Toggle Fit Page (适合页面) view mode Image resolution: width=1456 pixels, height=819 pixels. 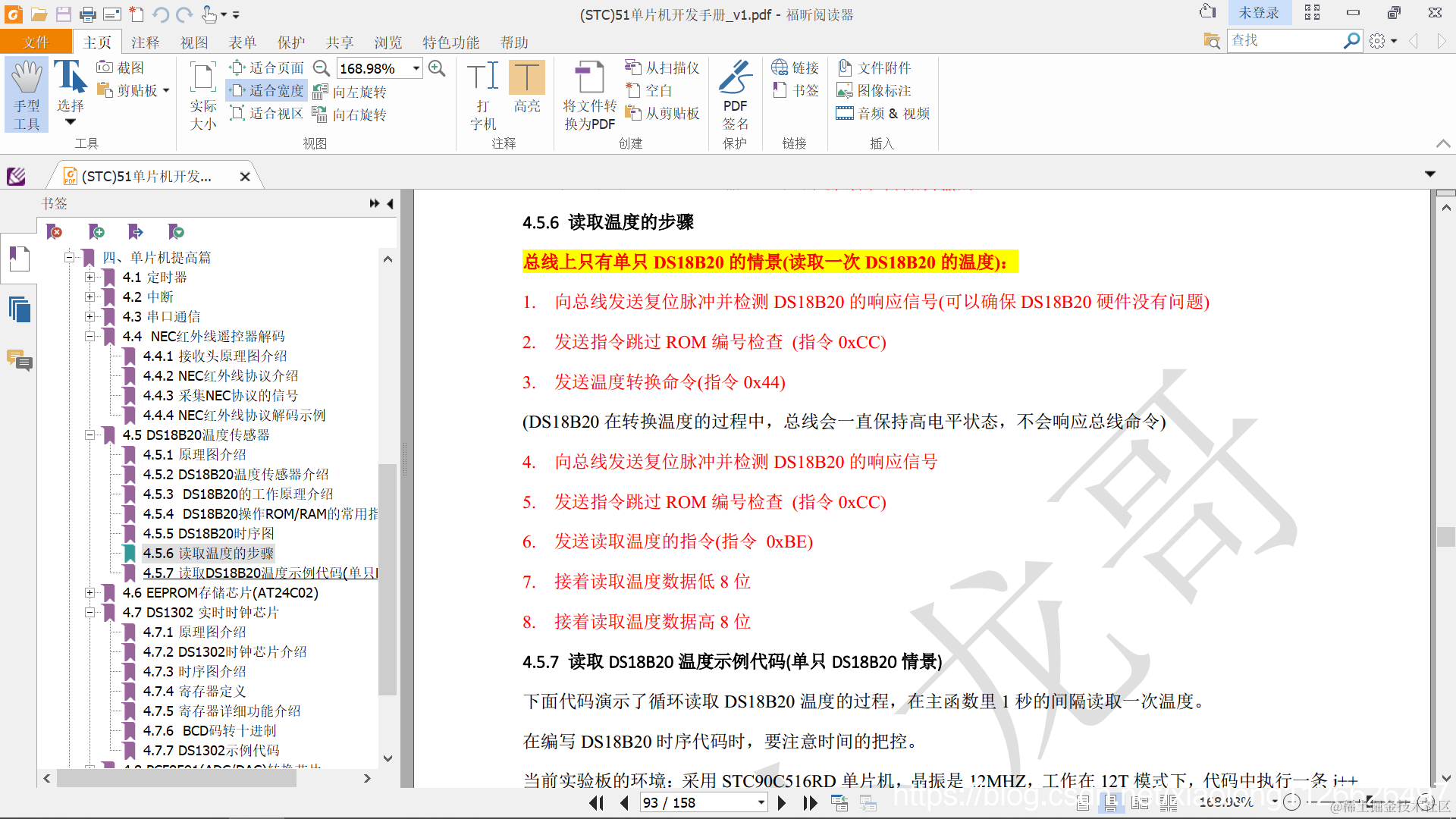click(267, 67)
